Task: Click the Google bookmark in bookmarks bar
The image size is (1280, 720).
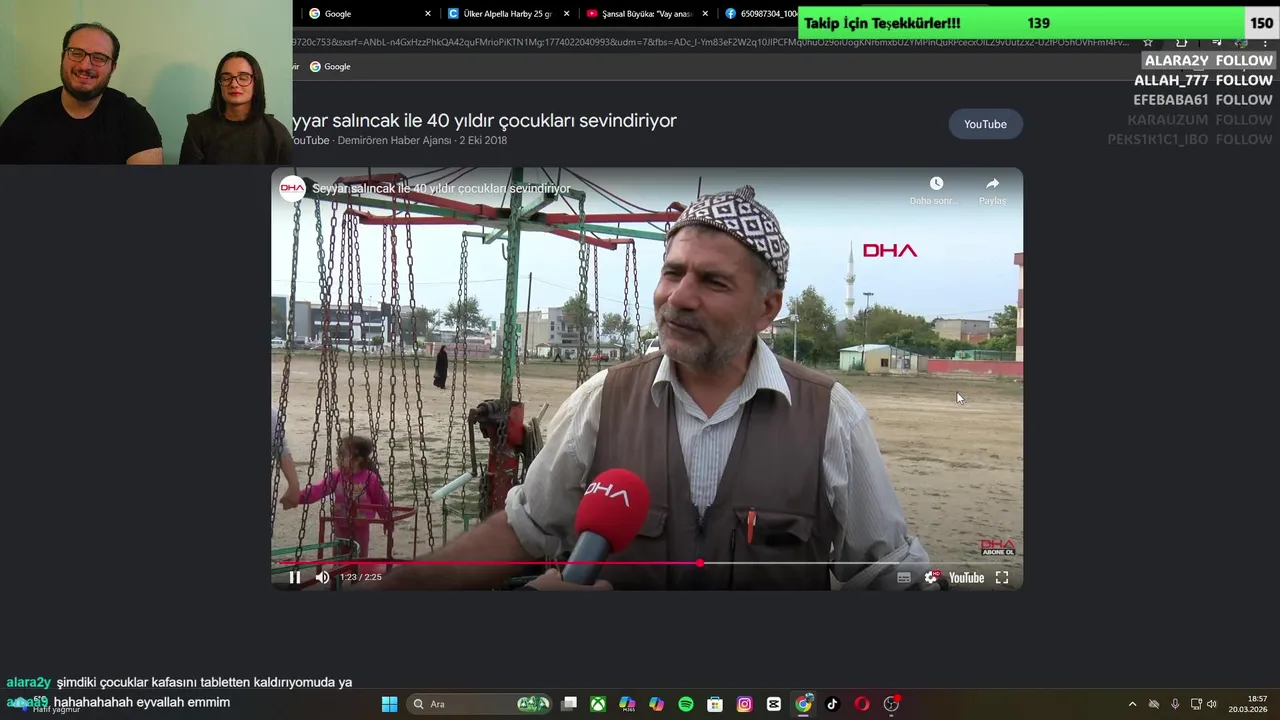Action: 330,66
